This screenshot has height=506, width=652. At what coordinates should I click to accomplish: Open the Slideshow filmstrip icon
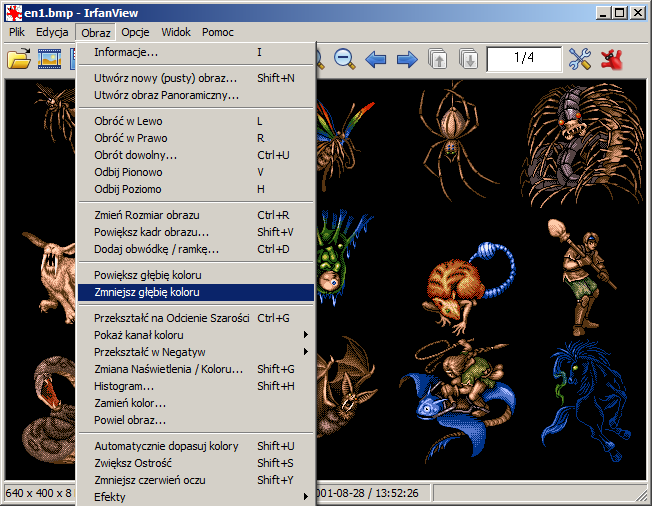pyautogui.click(x=49, y=59)
